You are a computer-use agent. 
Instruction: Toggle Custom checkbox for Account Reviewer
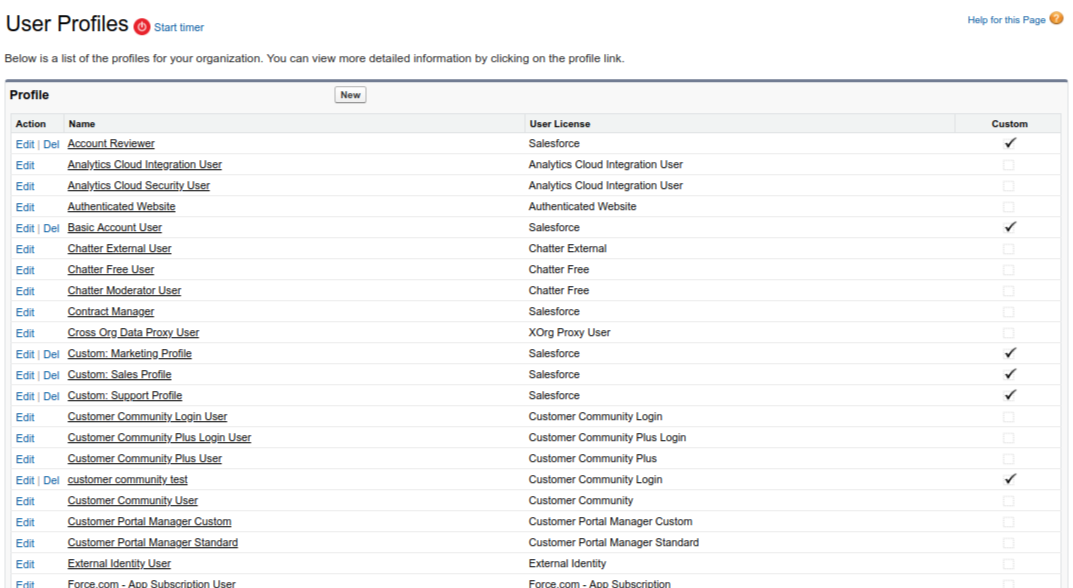[x=1009, y=144]
